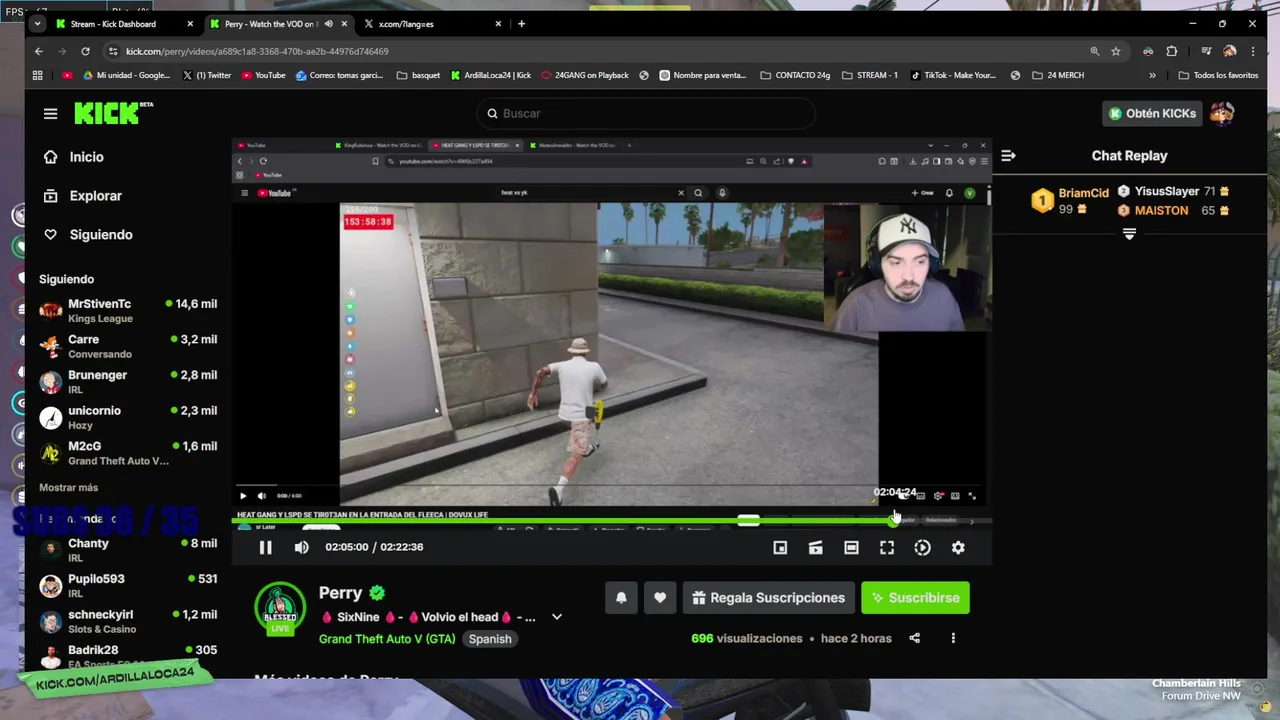Open YouTube bookmark
This screenshot has width=1280, height=720.
263,75
